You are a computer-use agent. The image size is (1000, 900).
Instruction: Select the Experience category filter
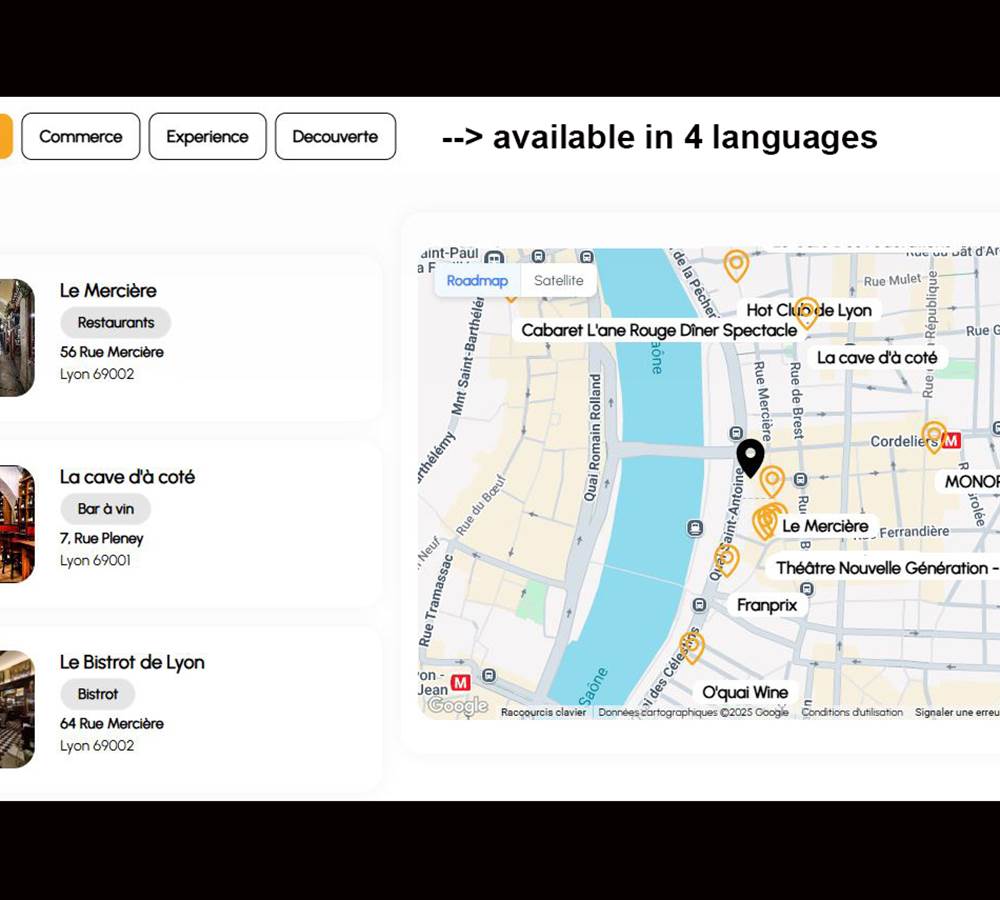pos(207,137)
